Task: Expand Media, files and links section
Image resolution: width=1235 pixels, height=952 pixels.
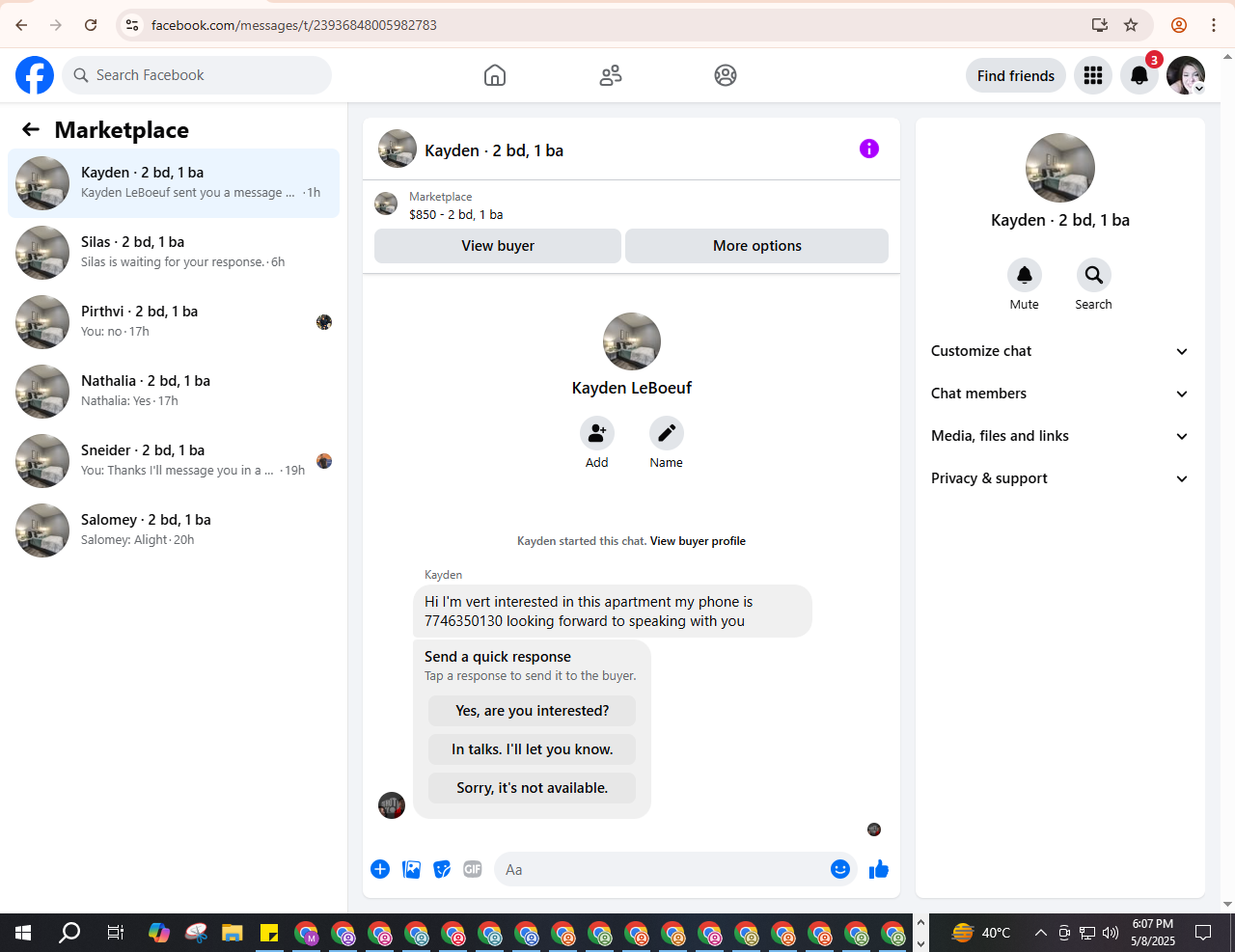Action: 1059,436
